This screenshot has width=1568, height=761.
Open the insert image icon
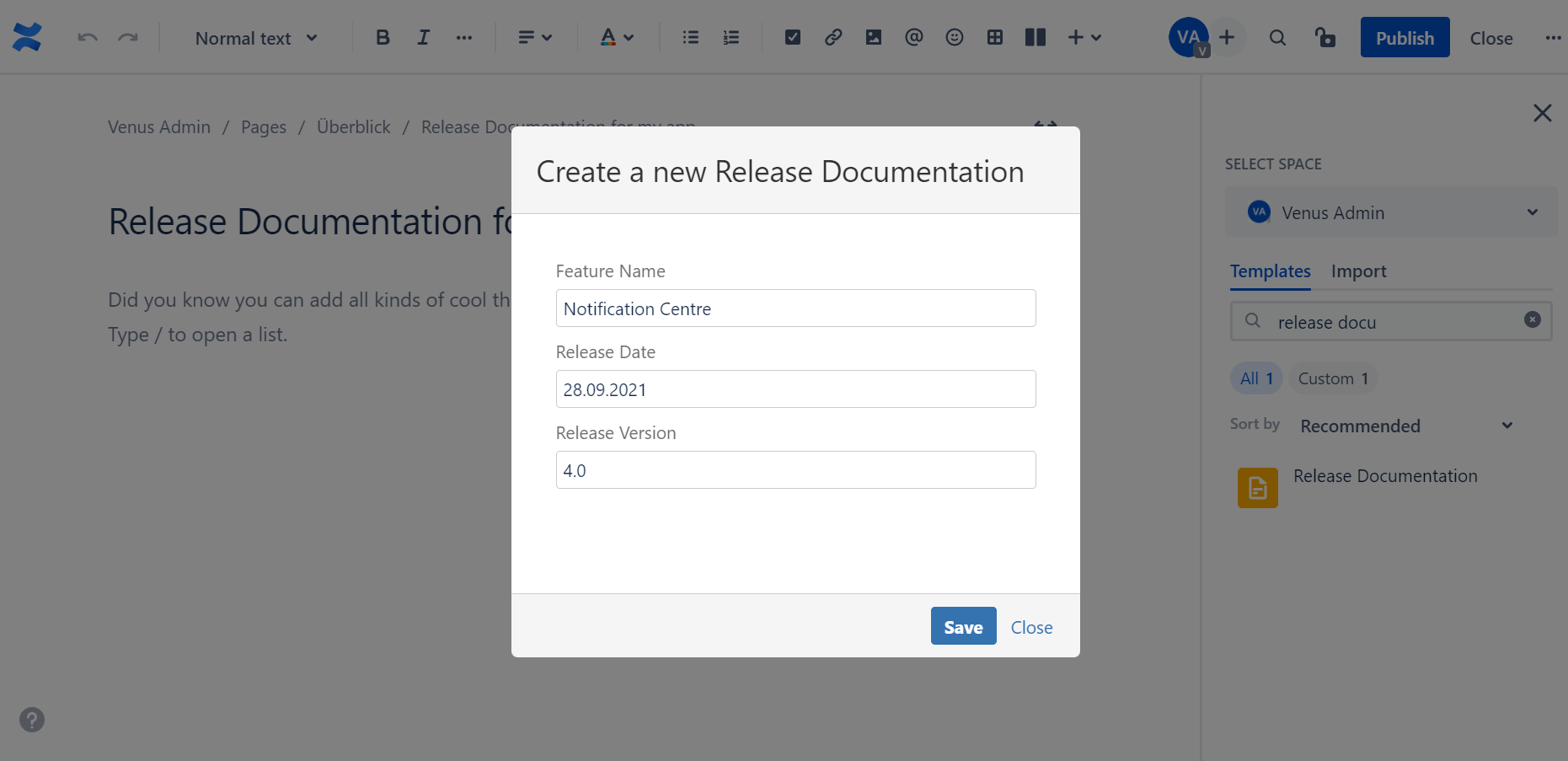point(873,37)
